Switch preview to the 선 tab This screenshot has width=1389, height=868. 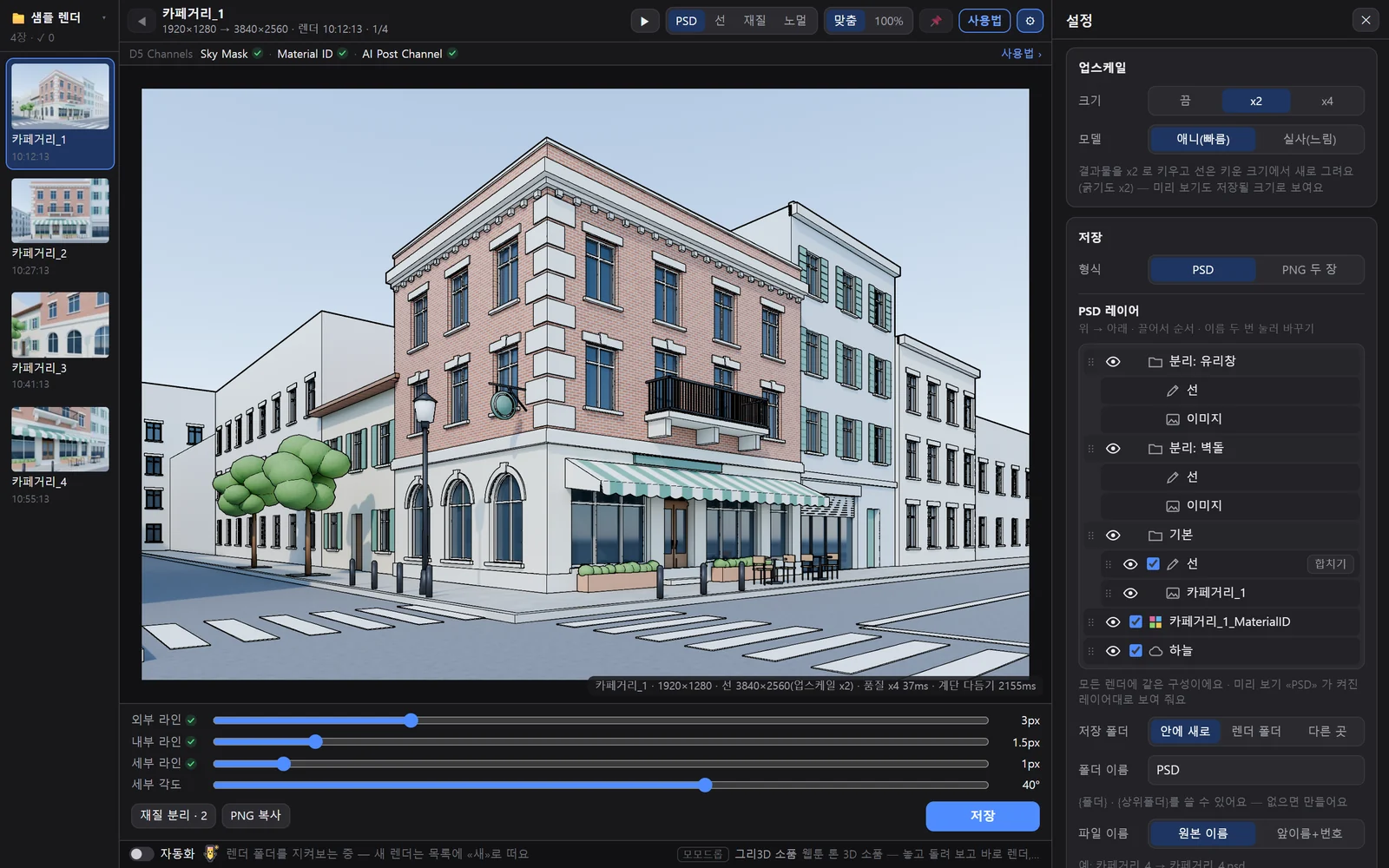click(720, 21)
